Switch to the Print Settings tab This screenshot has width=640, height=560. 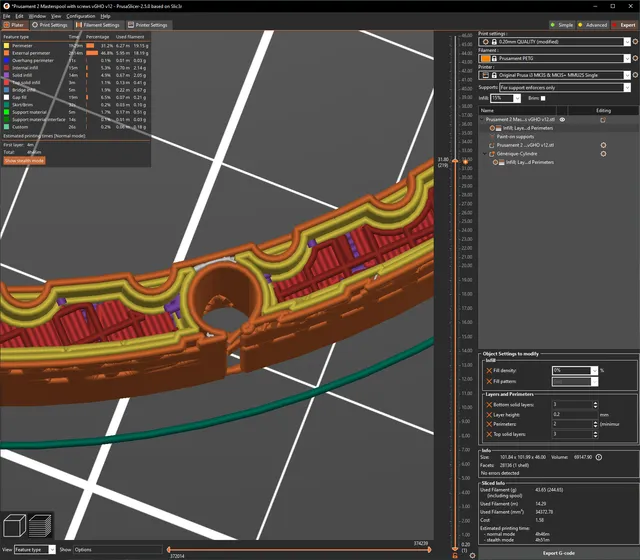pyautogui.click(x=50, y=25)
